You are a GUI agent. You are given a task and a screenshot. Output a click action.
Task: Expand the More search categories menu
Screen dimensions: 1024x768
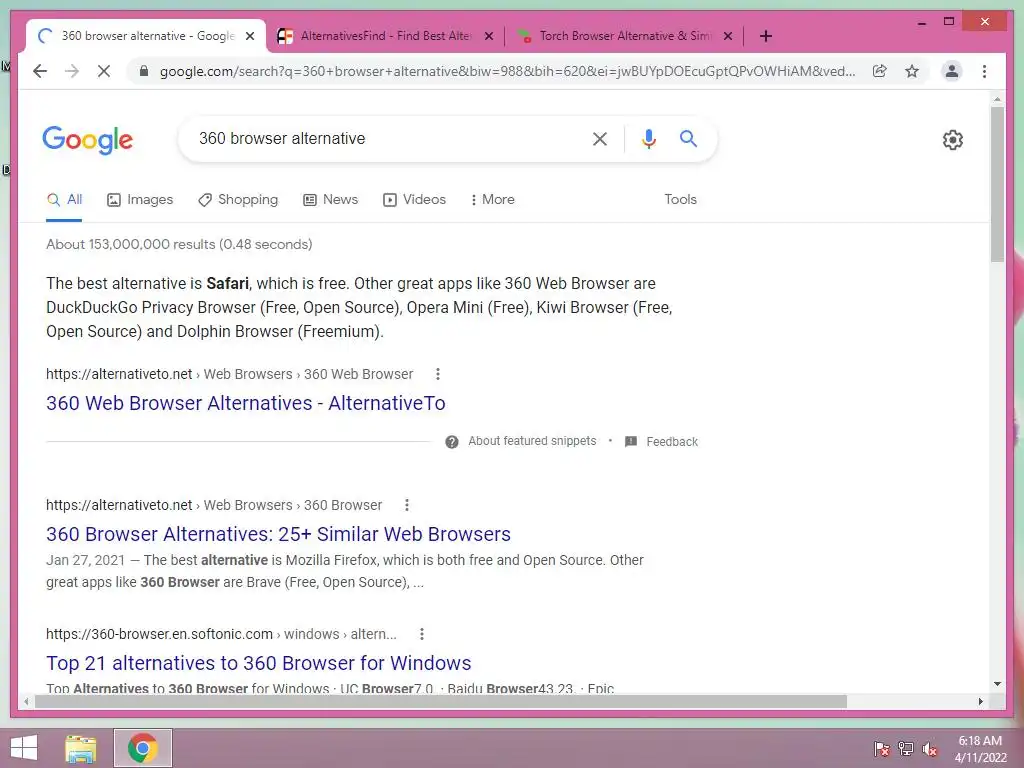(492, 200)
